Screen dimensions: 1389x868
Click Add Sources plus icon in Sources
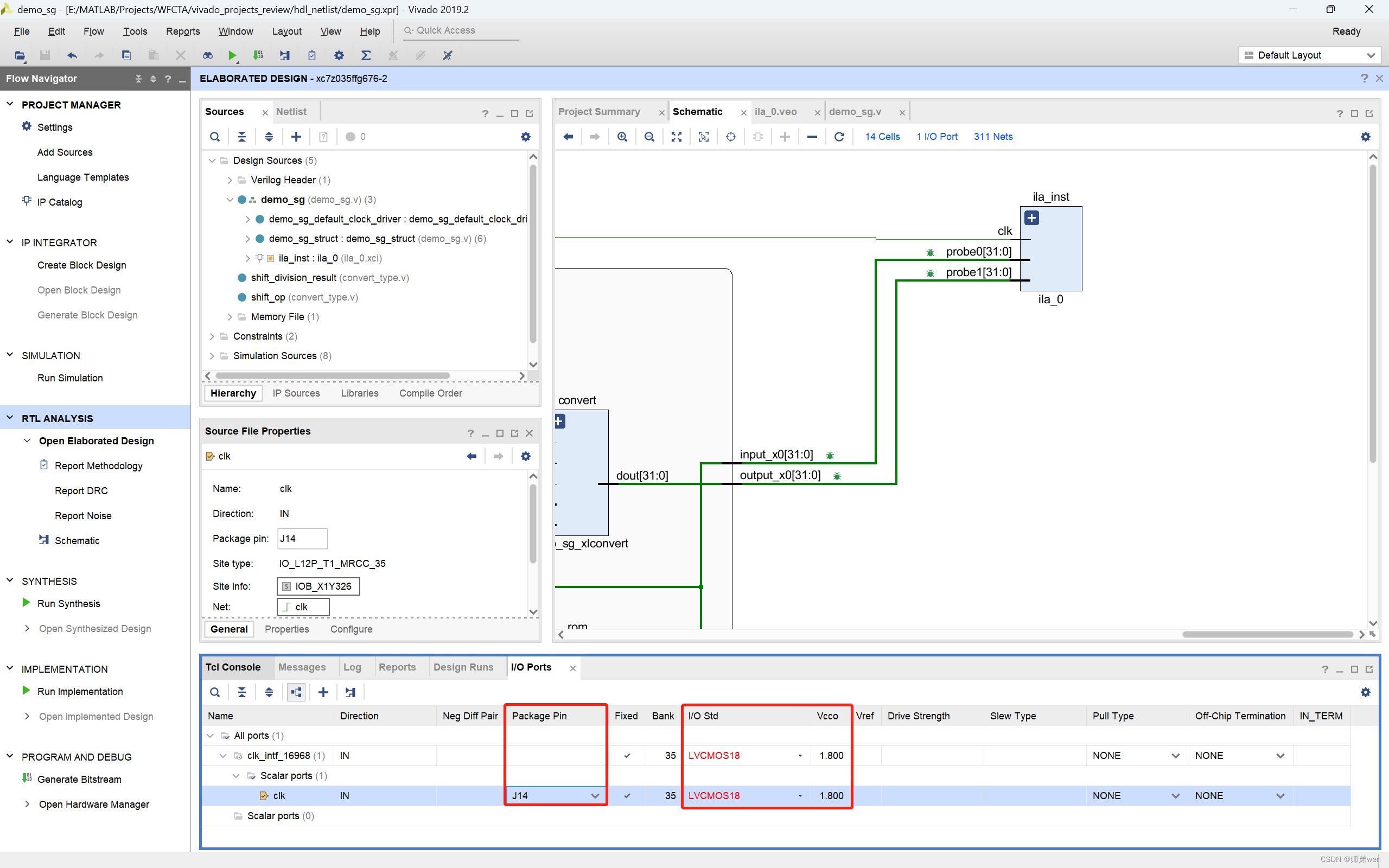point(296,137)
